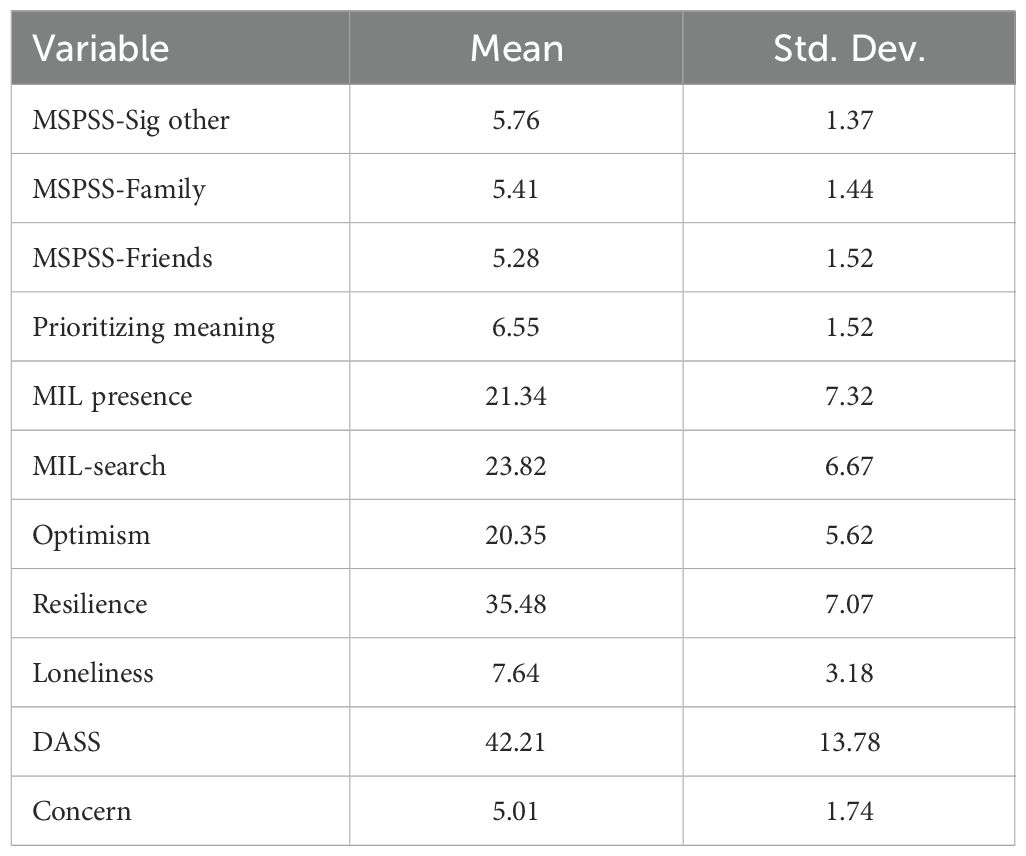Select the MIL-search mean value 23.82
This screenshot has height=856, width=1026.
(x=516, y=465)
